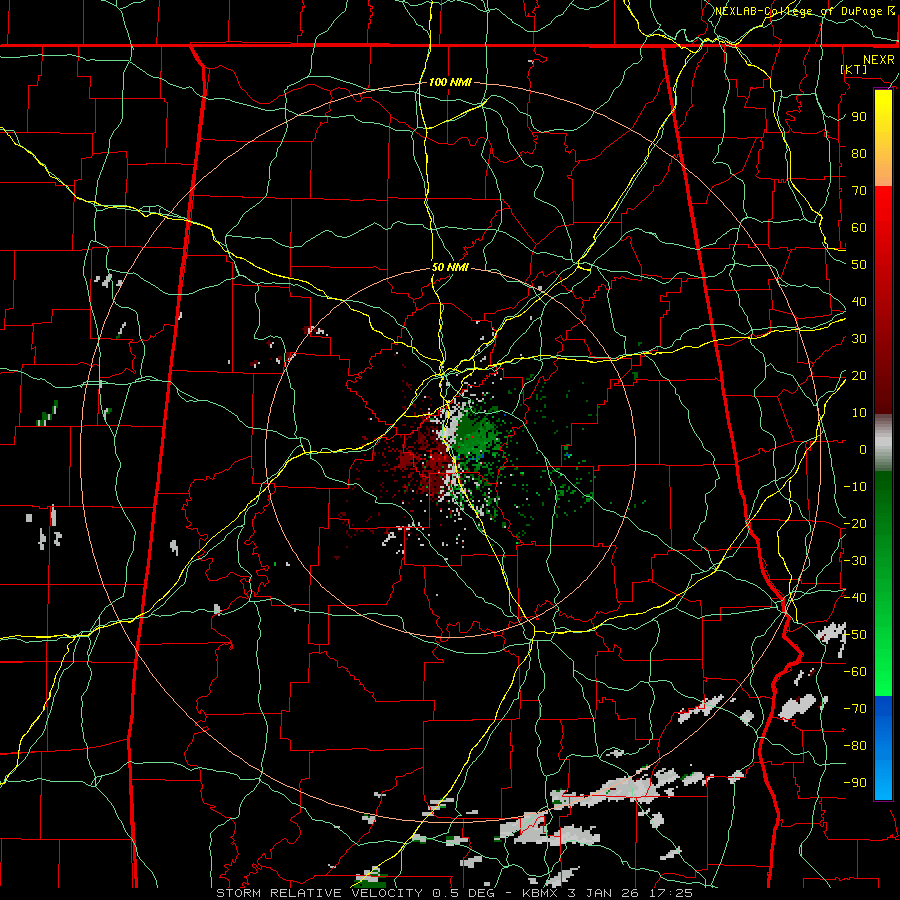Click the "-20" value on the velocity scale
The height and width of the screenshot is (900, 900).
click(x=856, y=524)
